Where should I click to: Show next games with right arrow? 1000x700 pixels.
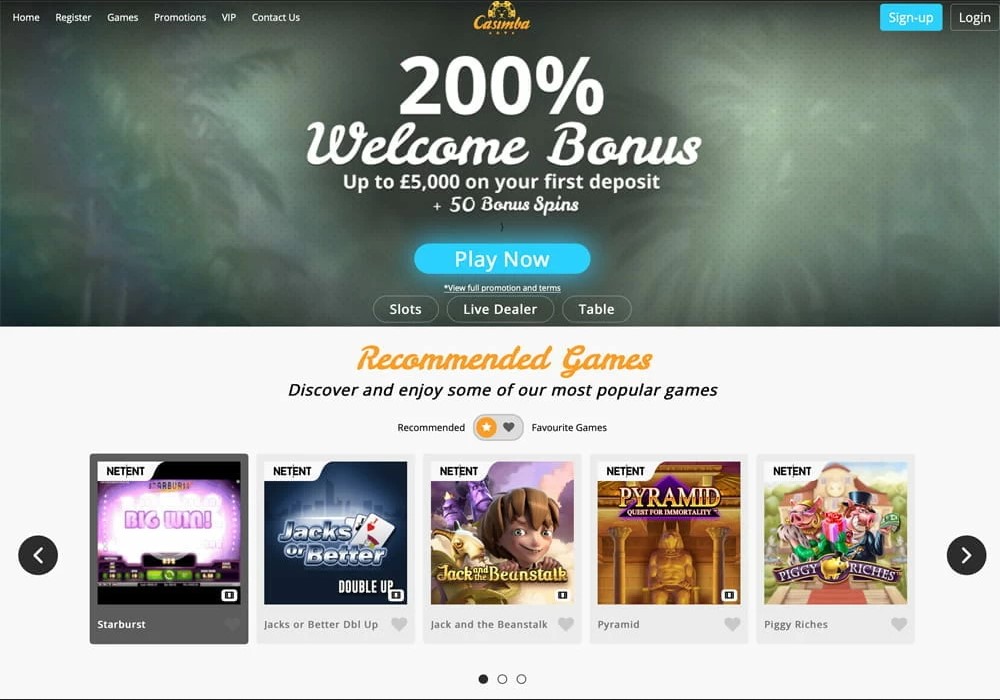[x=966, y=555]
